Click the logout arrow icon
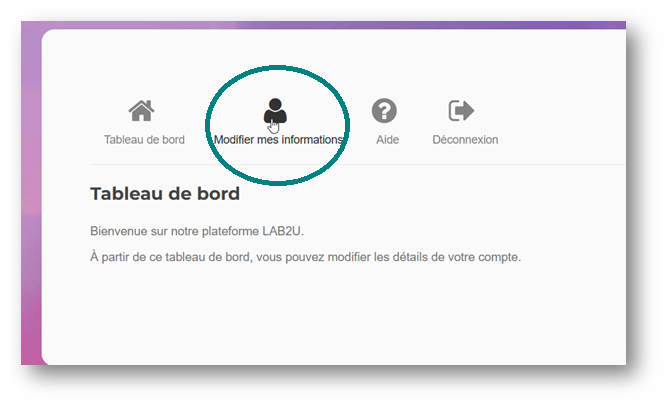668x407 pixels. [x=462, y=110]
